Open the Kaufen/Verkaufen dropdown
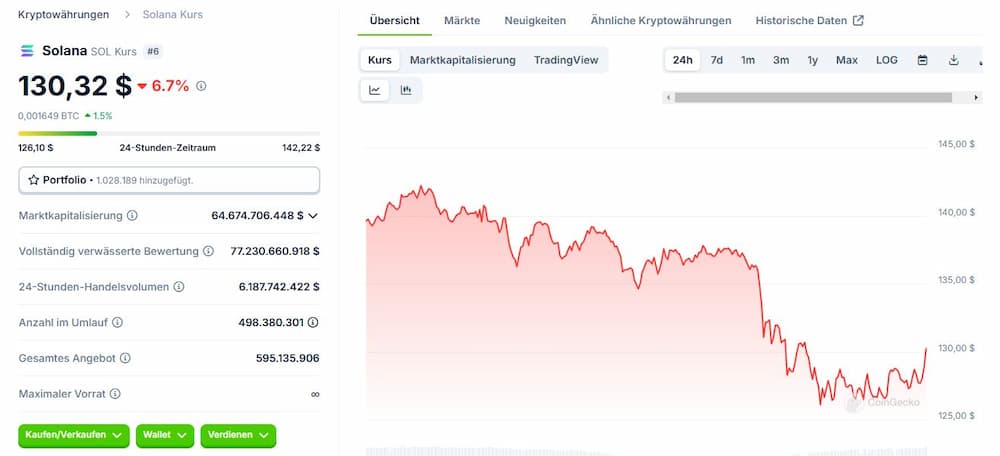This screenshot has height=456, width=1000. coord(74,435)
